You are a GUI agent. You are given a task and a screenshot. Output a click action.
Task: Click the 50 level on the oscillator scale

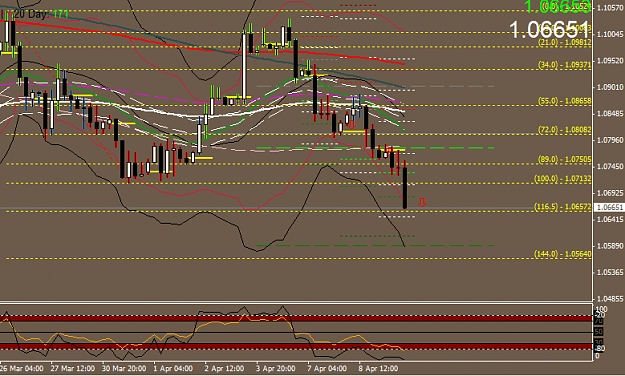[599, 332]
